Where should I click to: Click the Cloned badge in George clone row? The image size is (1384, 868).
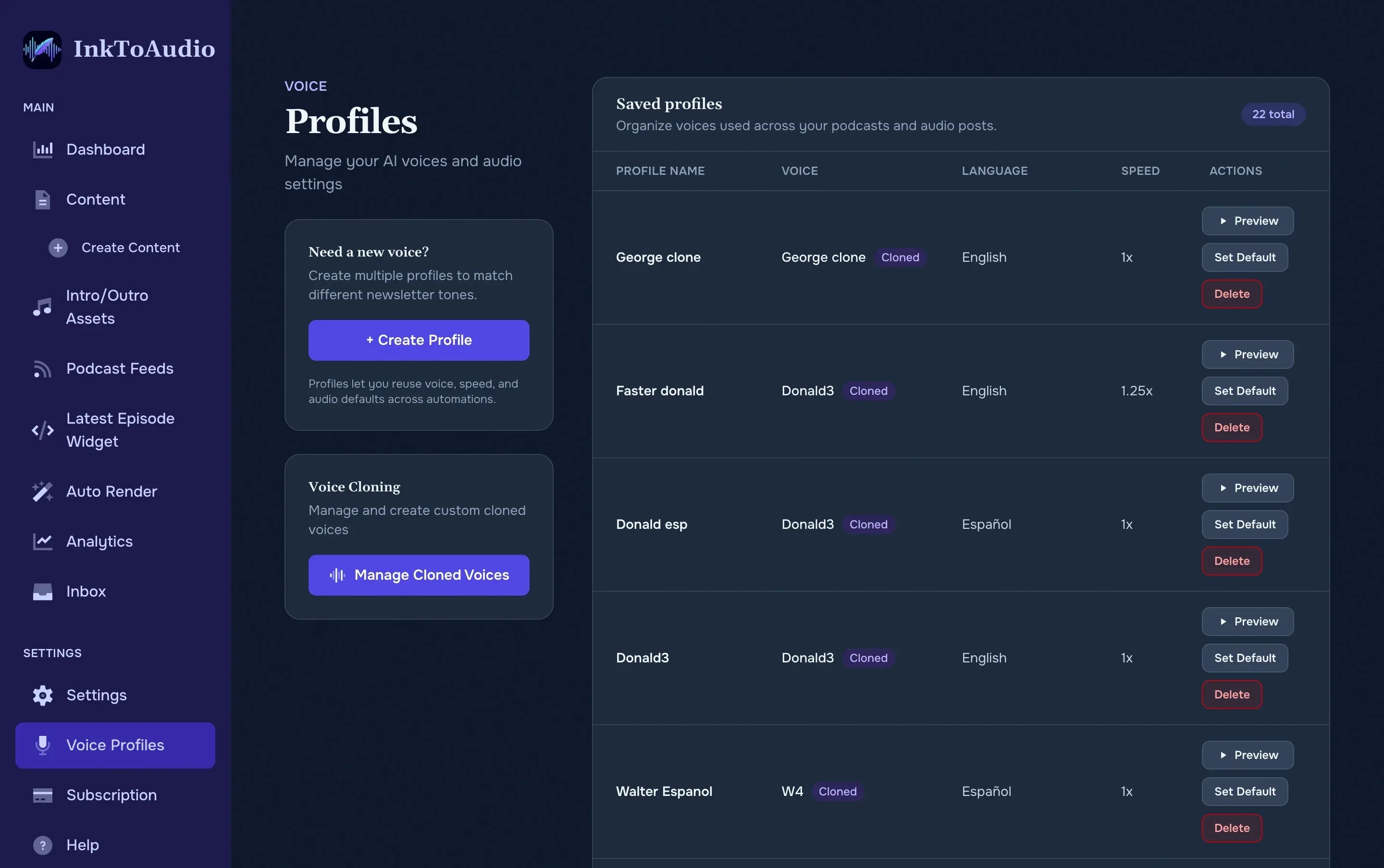[x=900, y=258]
